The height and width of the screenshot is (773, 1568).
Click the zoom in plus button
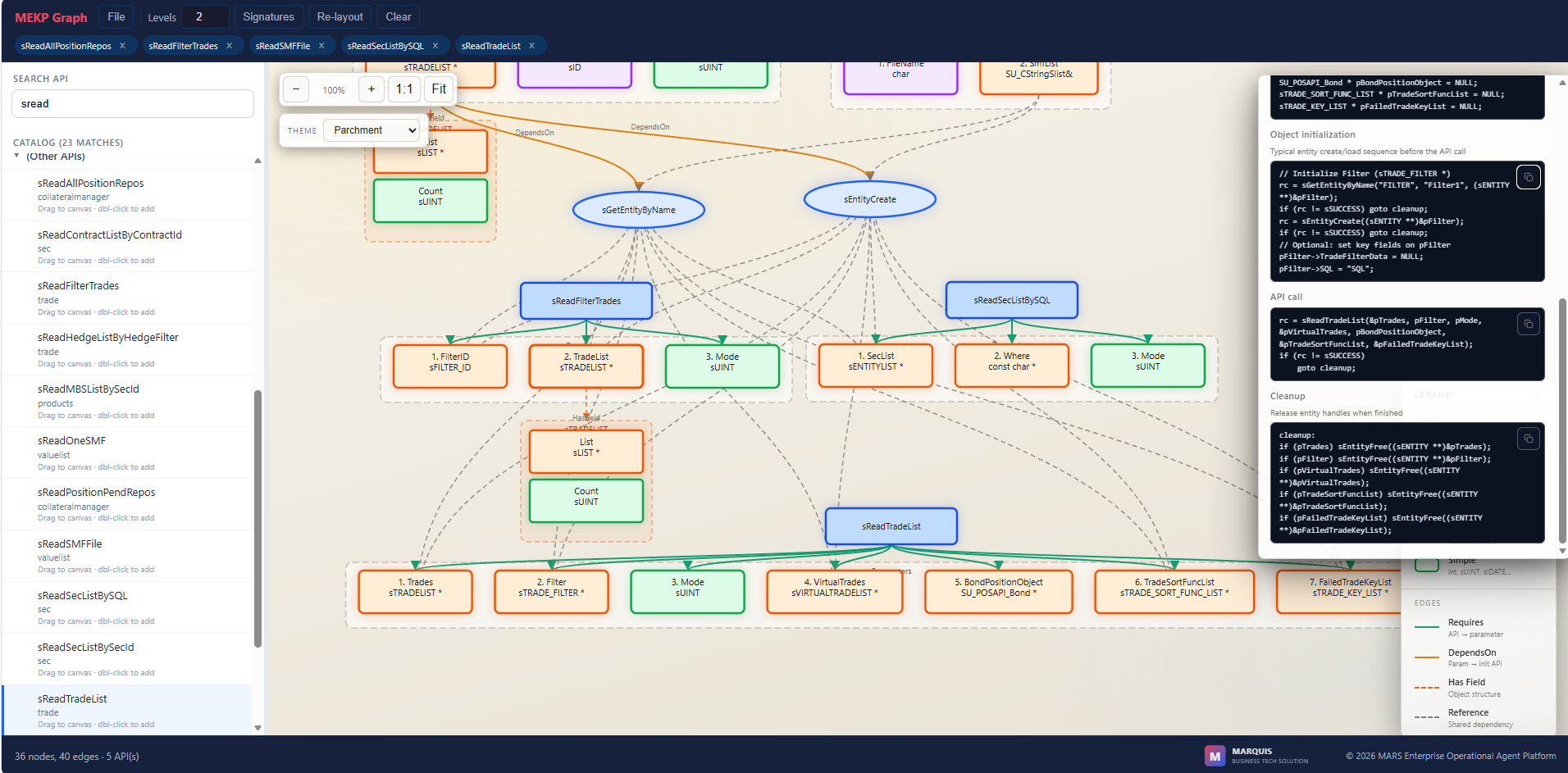[371, 89]
